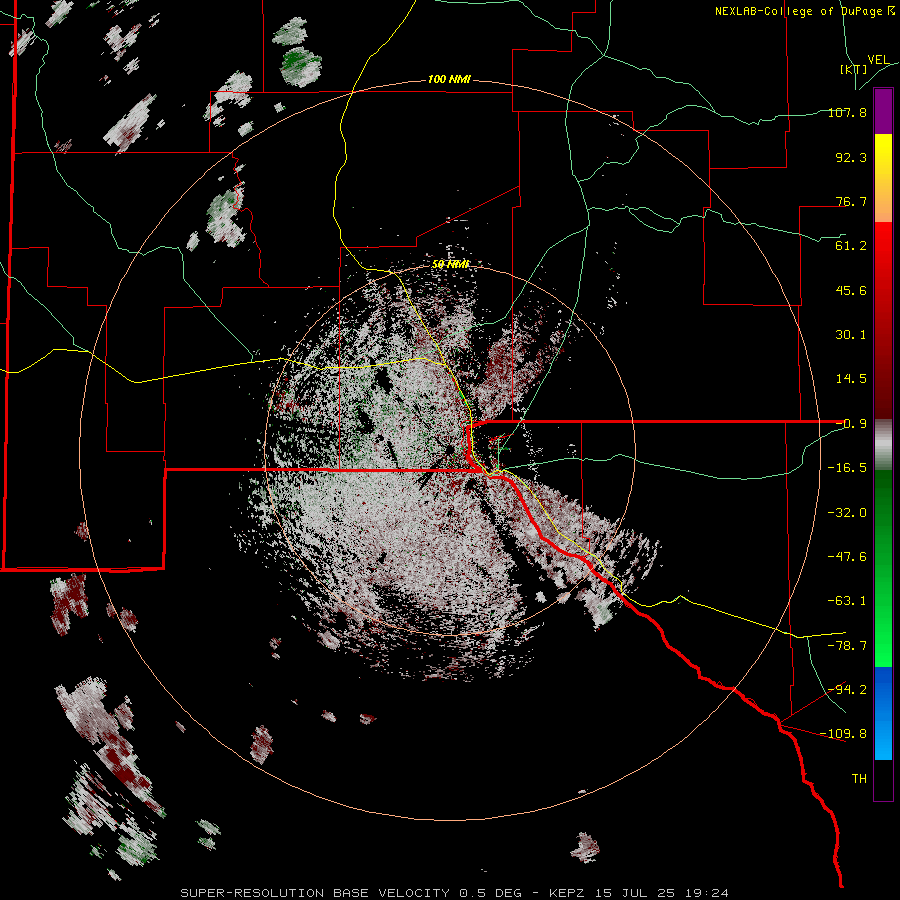
Task: Click the -78.7 velocity scale value
Action: (847, 646)
